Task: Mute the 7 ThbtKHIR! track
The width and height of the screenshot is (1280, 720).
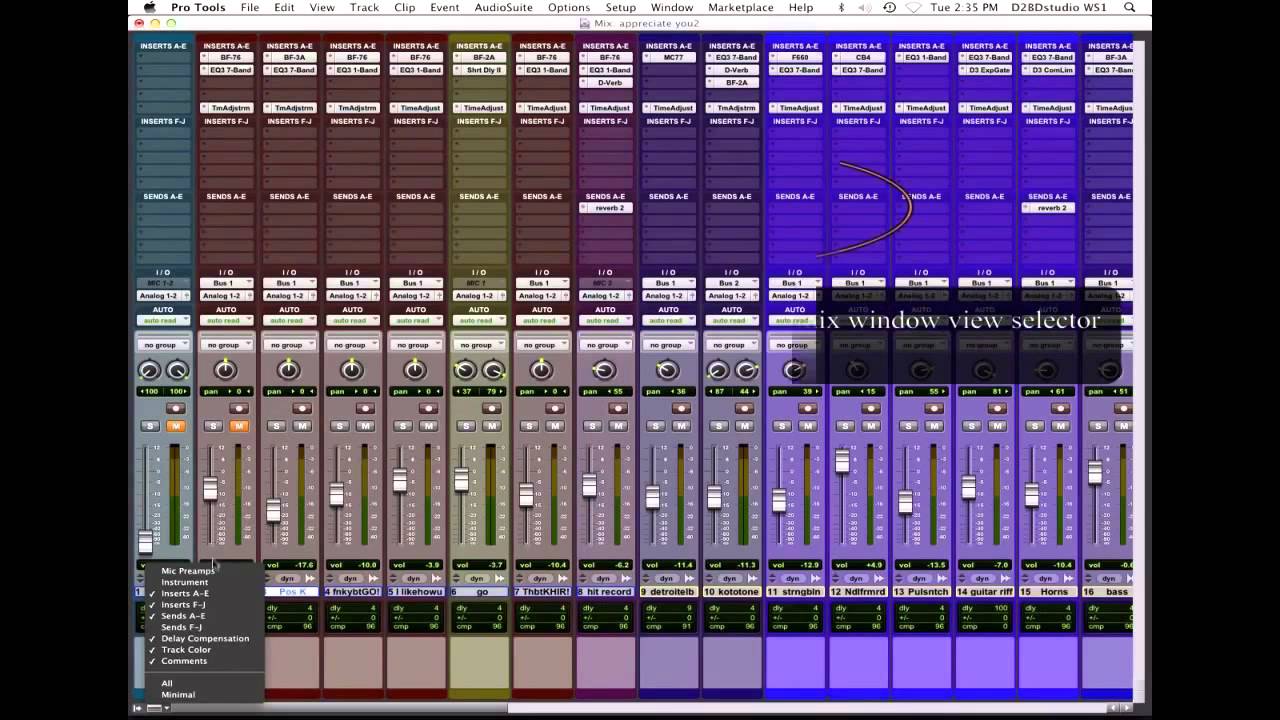Action: [555, 426]
